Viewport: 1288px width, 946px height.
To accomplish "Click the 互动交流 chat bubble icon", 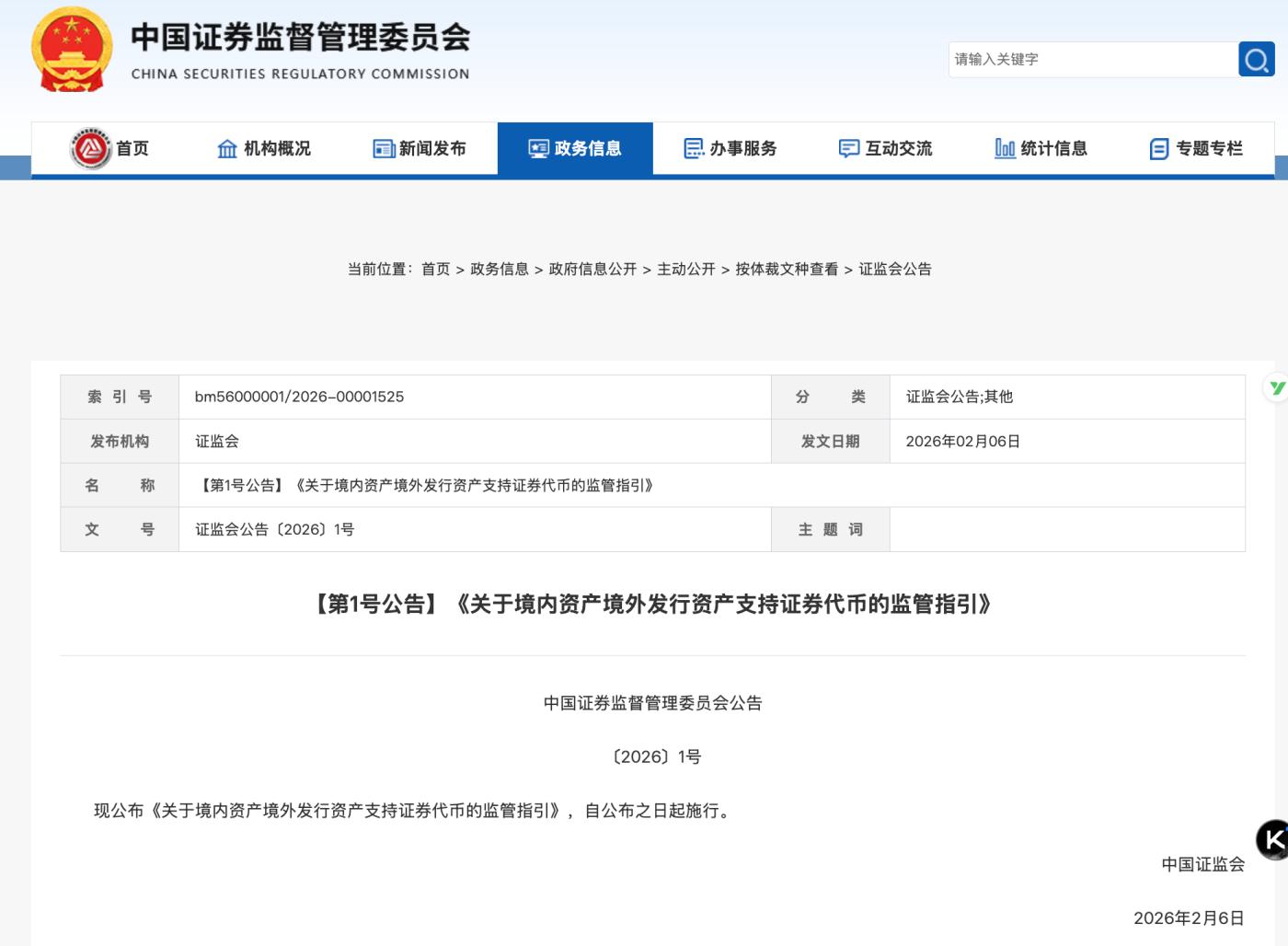I will click(848, 149).
